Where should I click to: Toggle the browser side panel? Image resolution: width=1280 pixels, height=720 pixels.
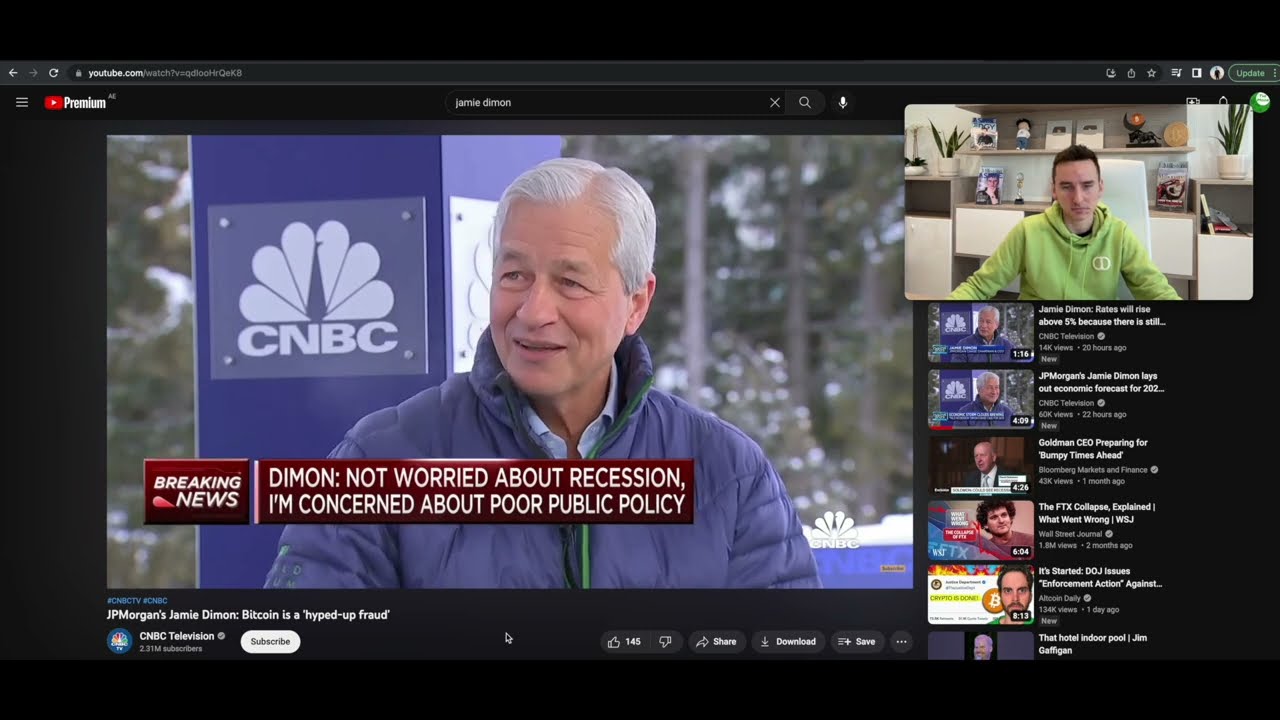point(1196,73)
